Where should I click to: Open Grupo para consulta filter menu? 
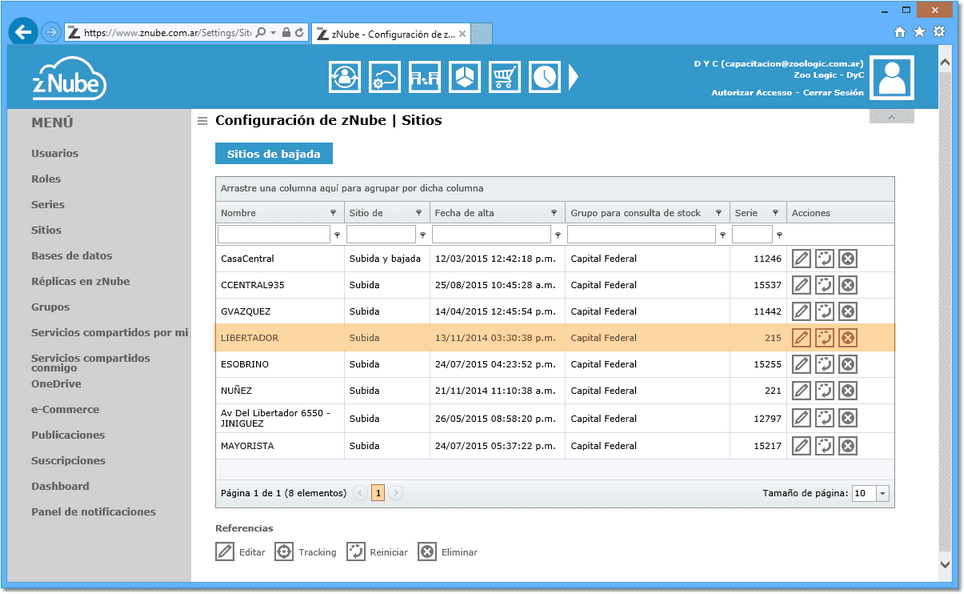719,213
